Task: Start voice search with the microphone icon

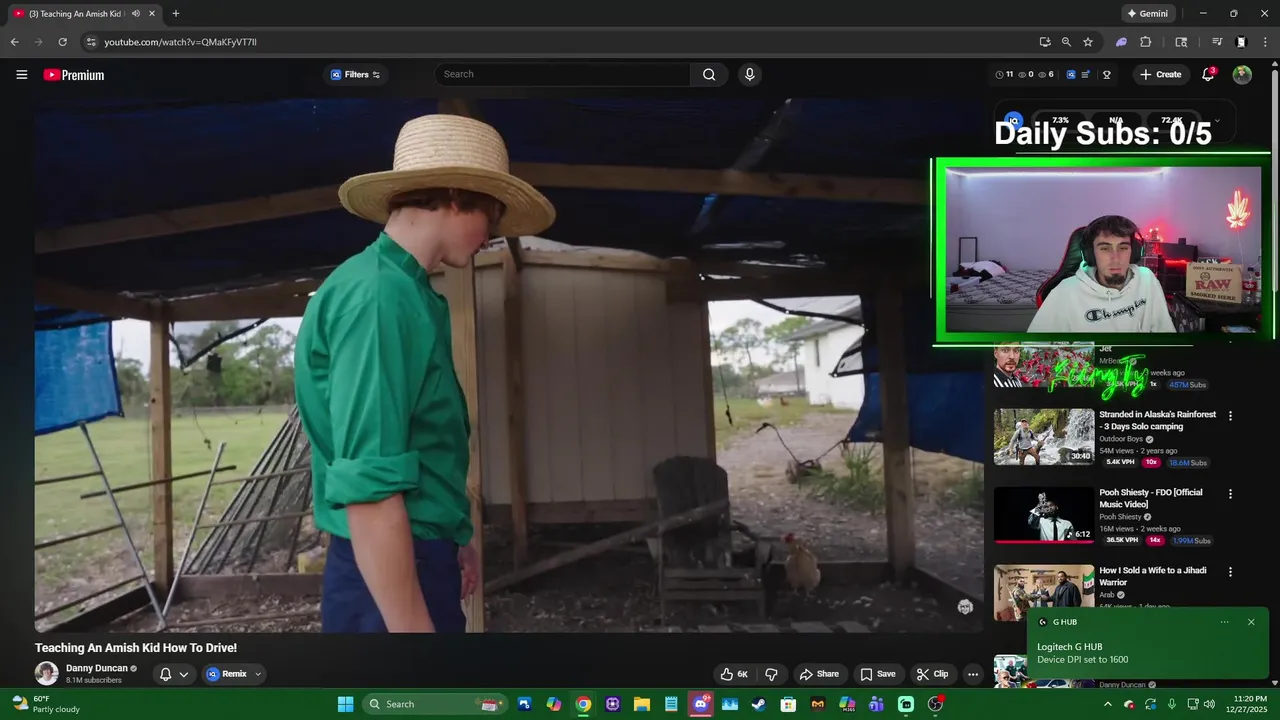Action: tap(749, 74)
